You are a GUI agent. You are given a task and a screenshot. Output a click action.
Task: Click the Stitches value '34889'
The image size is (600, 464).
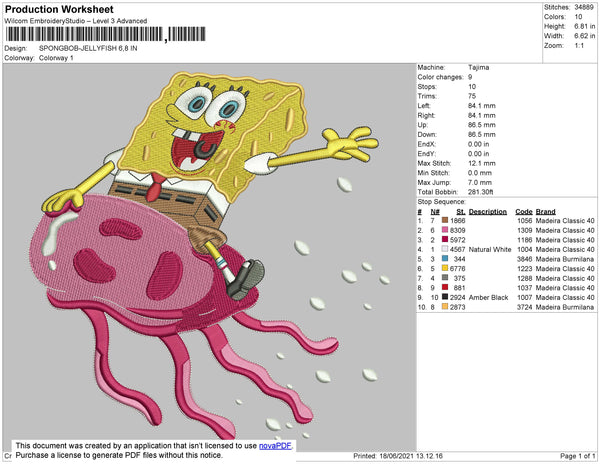584,7
